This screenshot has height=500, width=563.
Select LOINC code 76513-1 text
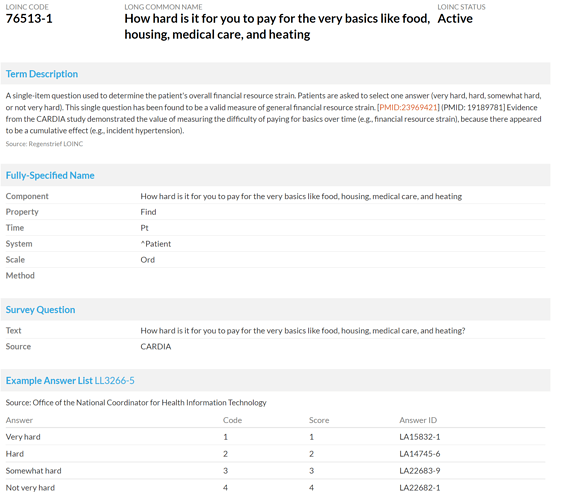[x=29, y=19]
